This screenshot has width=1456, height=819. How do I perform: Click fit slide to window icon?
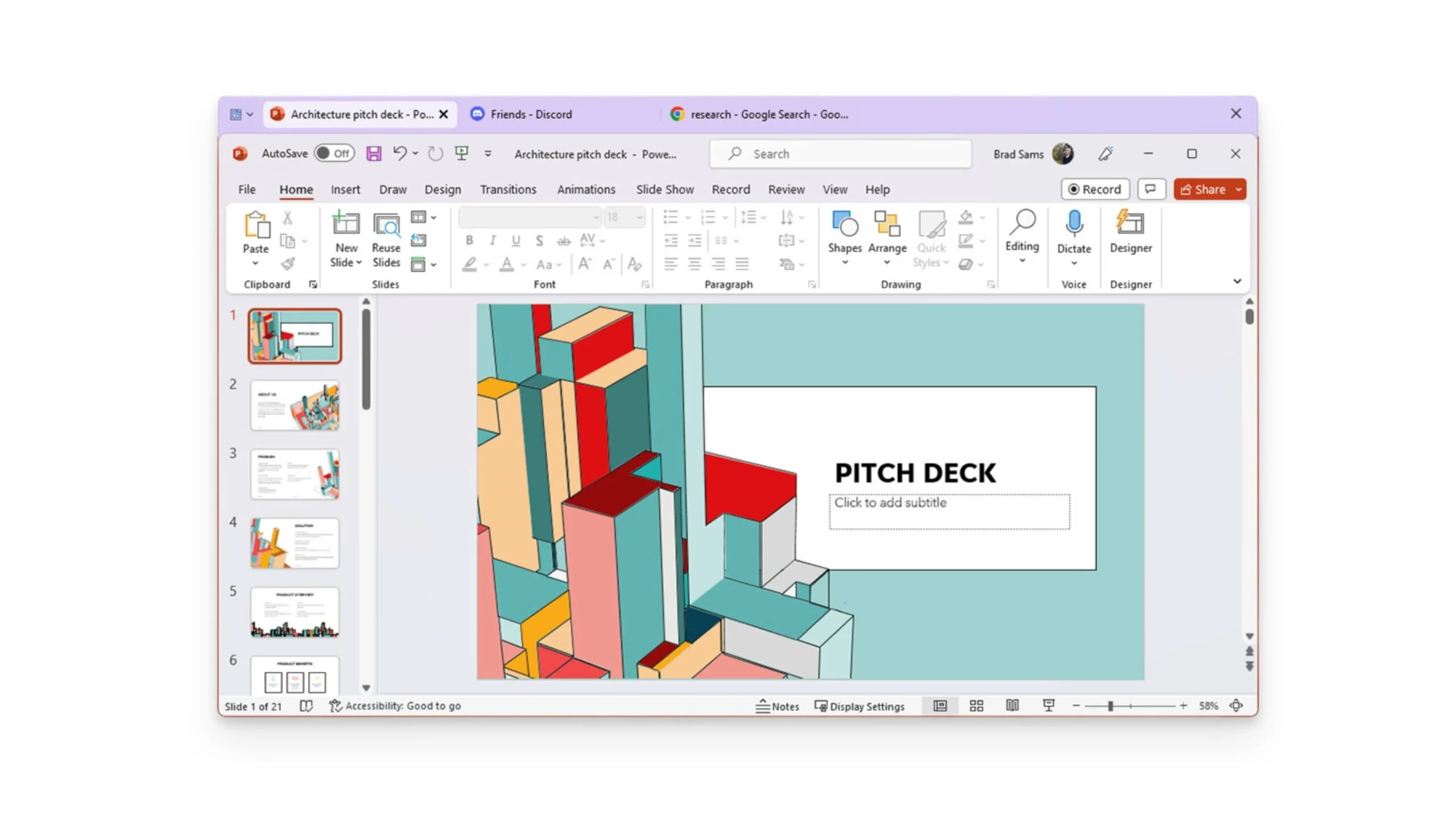pyautogui.click(x=1236, y=706)
